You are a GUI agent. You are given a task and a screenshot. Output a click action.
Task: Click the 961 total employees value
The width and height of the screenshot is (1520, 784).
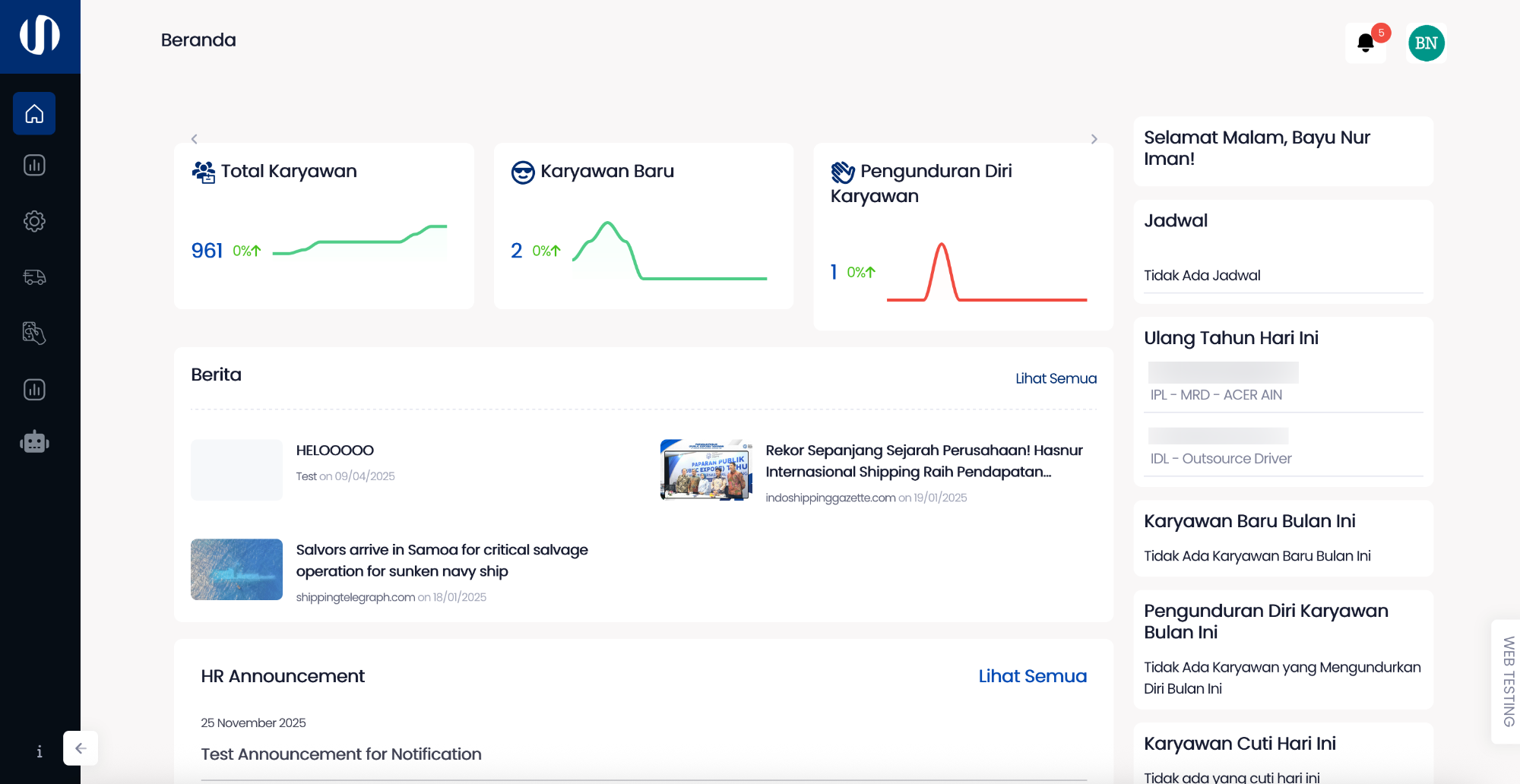[207, 251]
